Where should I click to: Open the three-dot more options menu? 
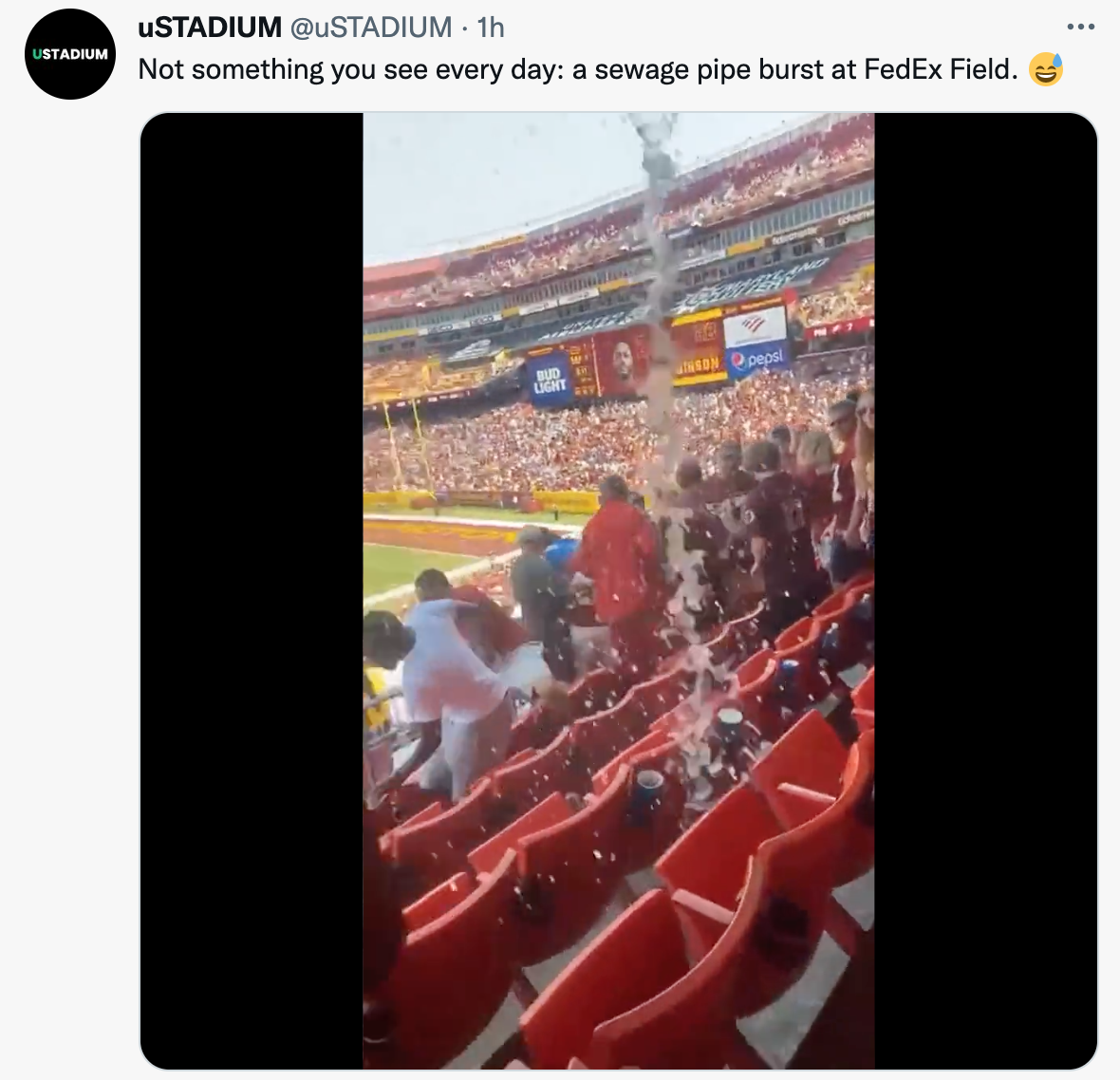tap(1081, 28)
